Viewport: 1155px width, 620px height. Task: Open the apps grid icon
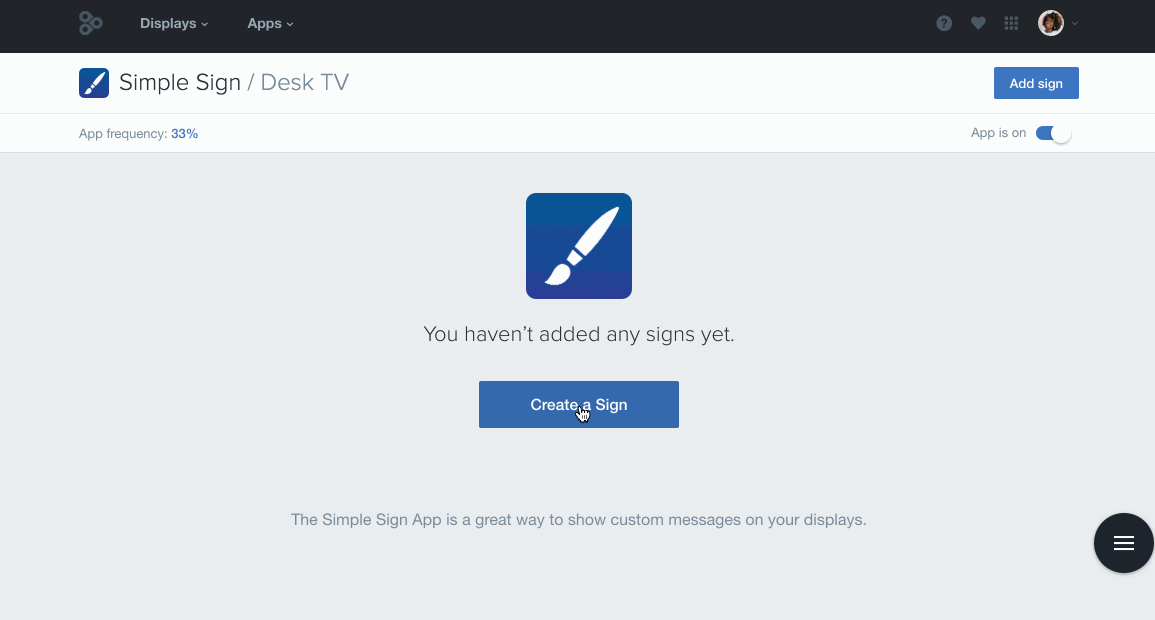tap(1011, 24)
